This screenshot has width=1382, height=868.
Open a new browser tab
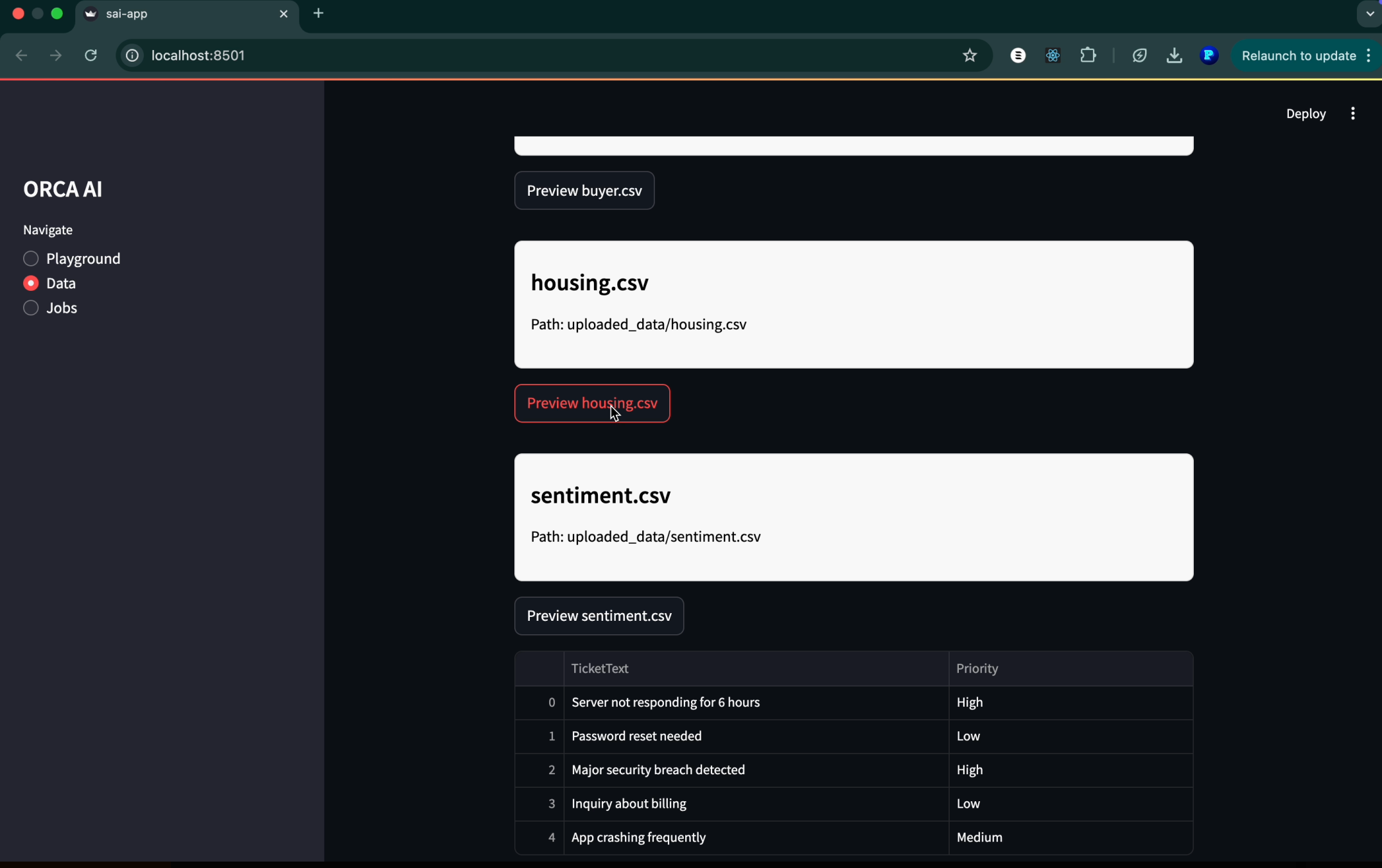click(x=319, y=13)
